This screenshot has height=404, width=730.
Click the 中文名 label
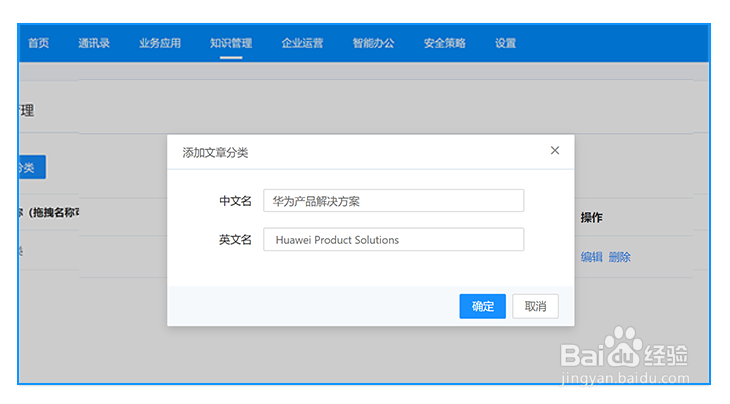[235, 201]
